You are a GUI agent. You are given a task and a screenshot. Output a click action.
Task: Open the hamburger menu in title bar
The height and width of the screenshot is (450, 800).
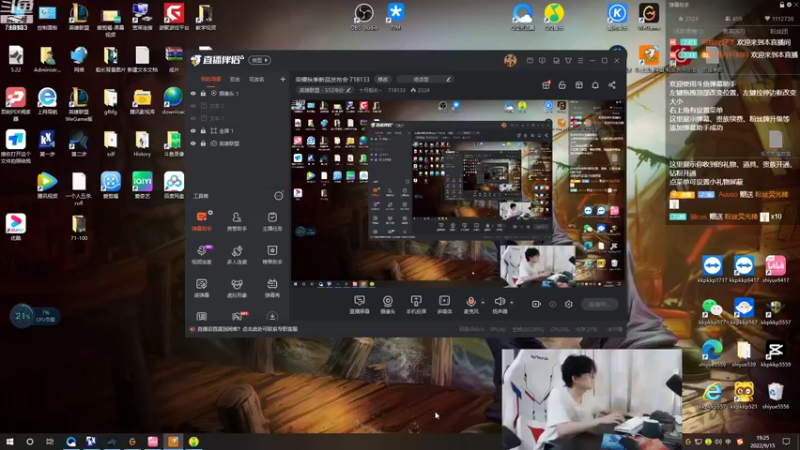[x=580, y=61]
